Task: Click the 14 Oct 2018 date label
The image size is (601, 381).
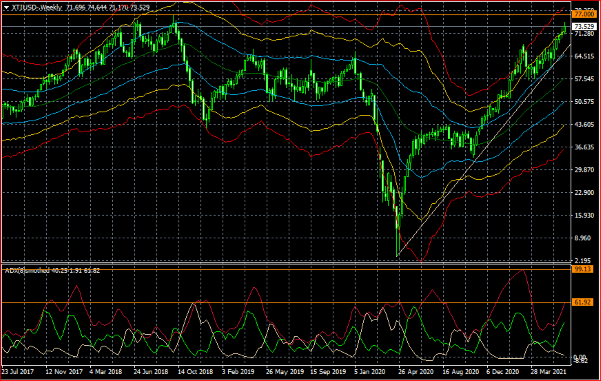Action: coord(195,371)
